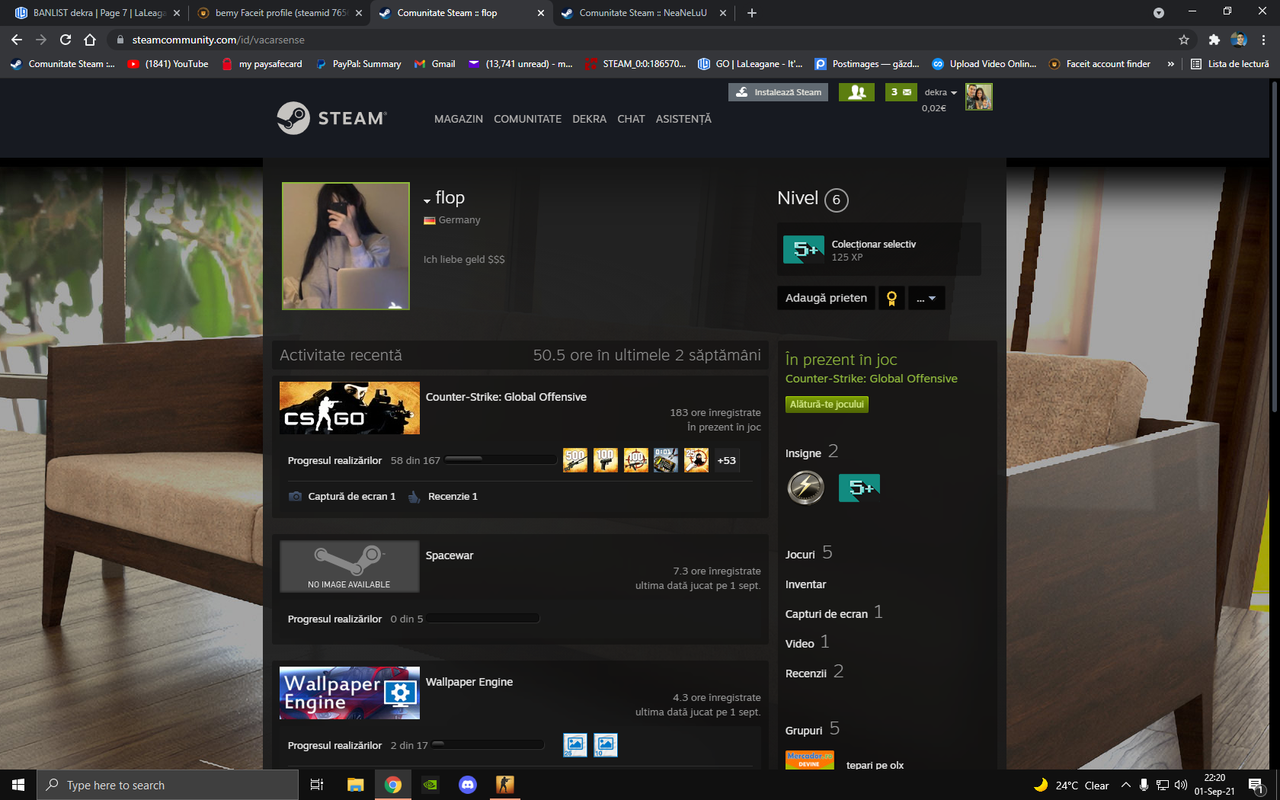Viewport: 1280px width, 800px height.
Task: Open the green notifications envelope with 3
Action: coord(901,92)
